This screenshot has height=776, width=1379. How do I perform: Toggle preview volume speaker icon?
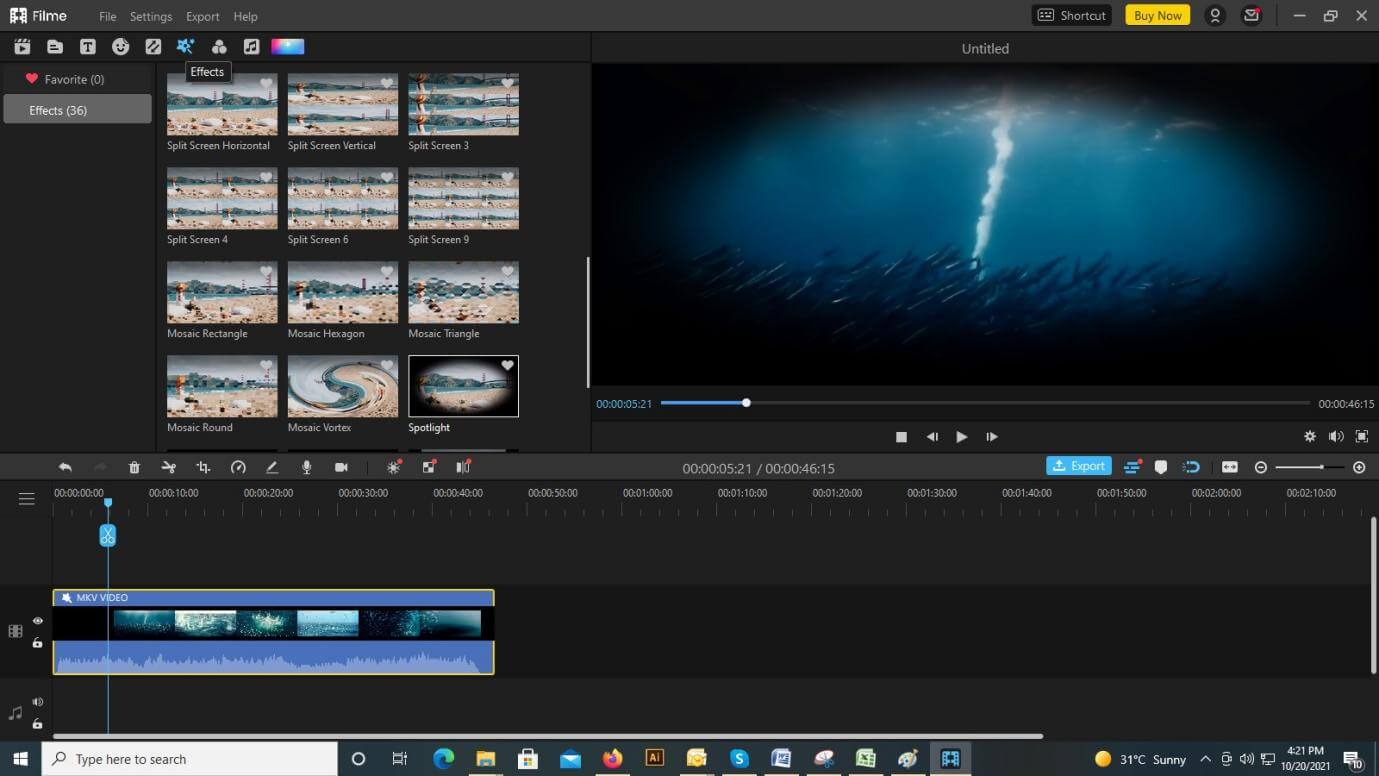(x=1336, y=437)
